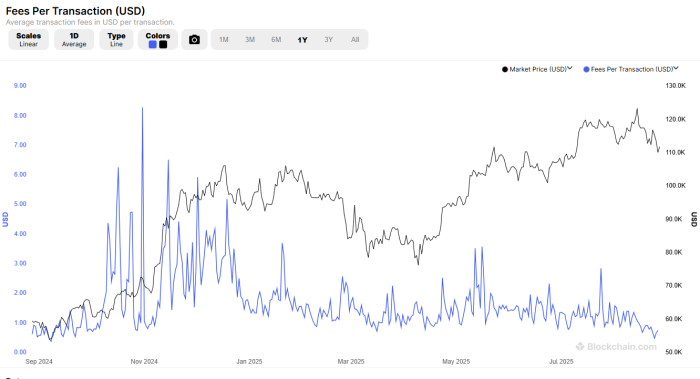Select the 6M time range
The height and width of the screenshot is (379, 700).
click(x=276, y=40)
